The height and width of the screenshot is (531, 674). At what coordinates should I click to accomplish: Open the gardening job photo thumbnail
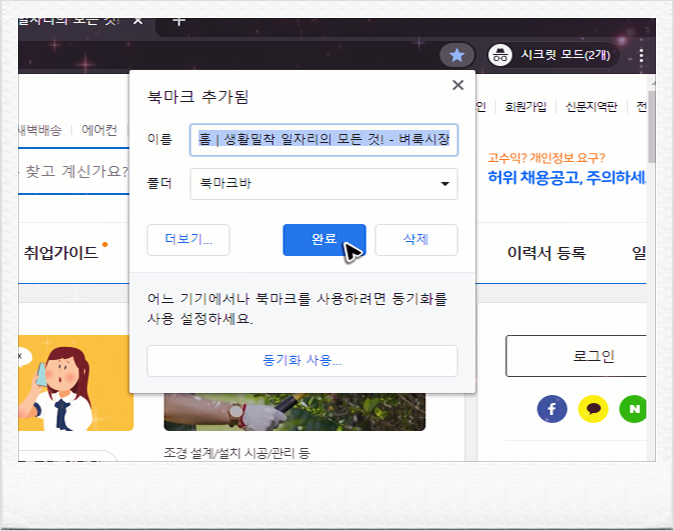(x=295, y=411)
